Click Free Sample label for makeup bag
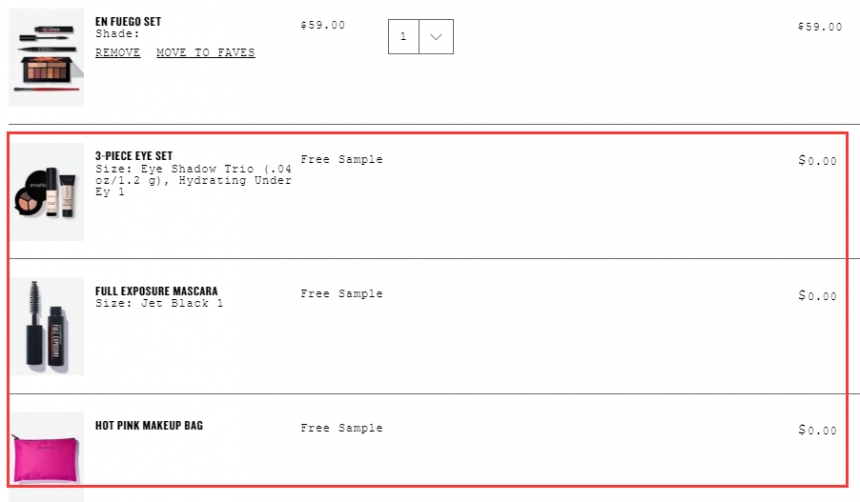Viewport: 860px width, 502px height. 342,428
